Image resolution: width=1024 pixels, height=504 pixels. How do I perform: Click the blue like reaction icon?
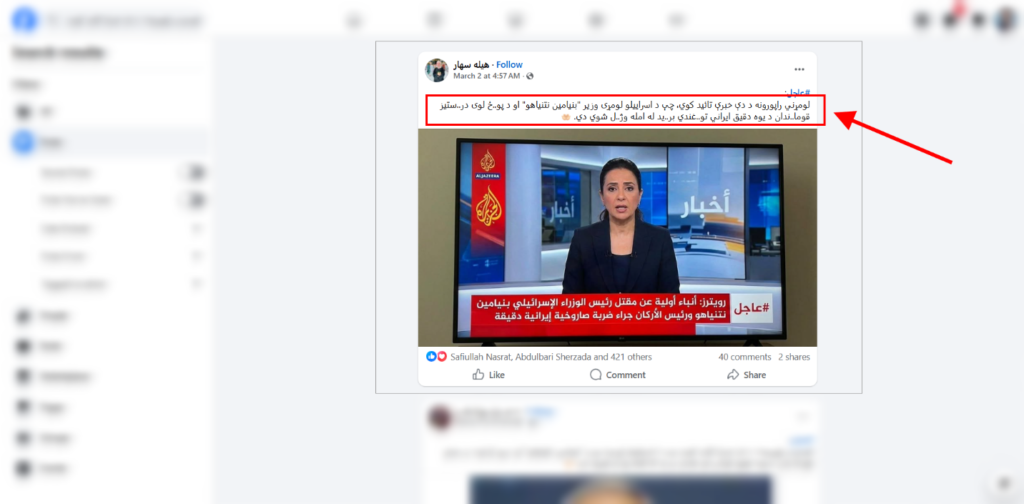tap(431, 356)
